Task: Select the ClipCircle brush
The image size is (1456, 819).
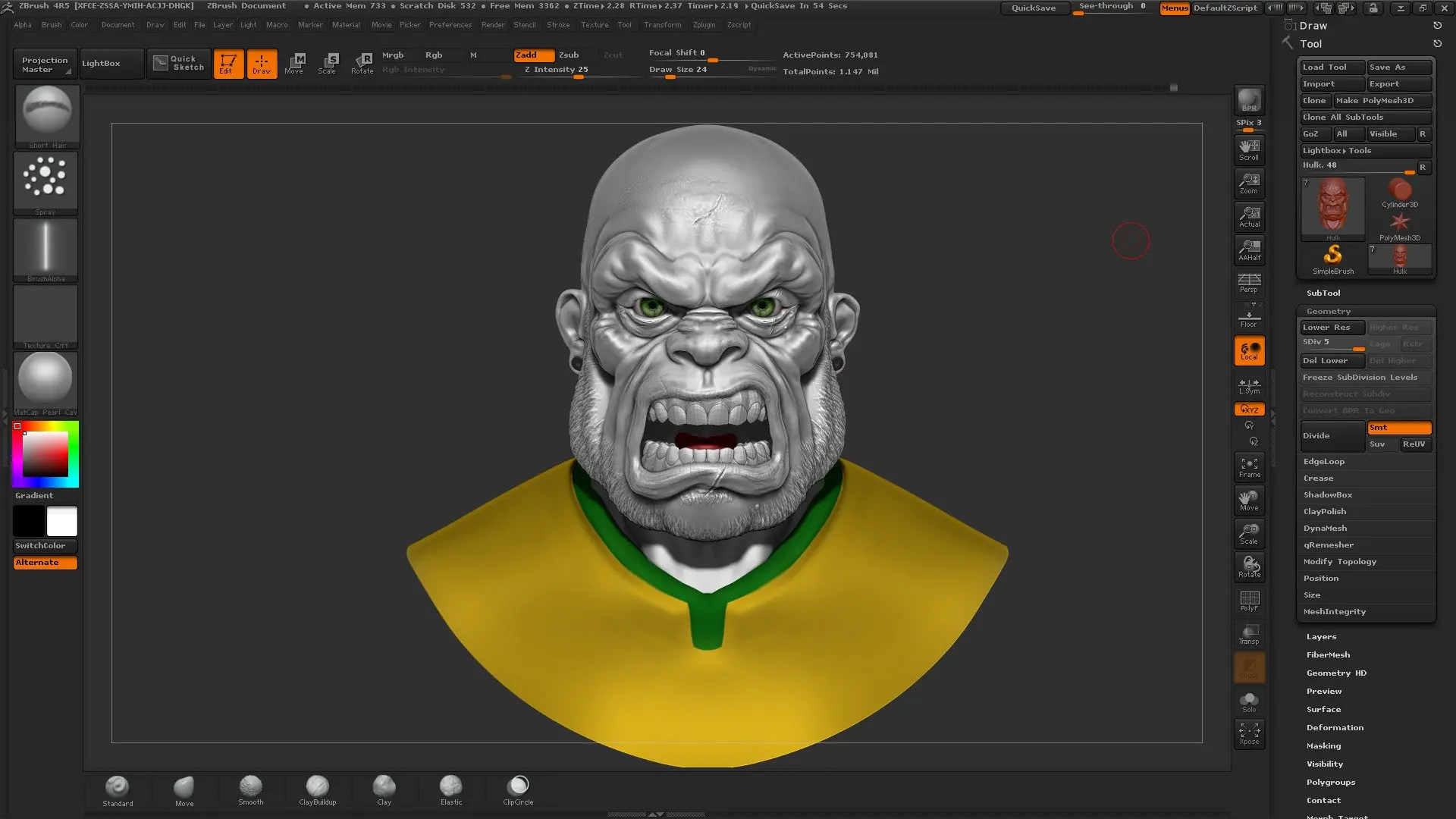Action: (x=519, y=790)
